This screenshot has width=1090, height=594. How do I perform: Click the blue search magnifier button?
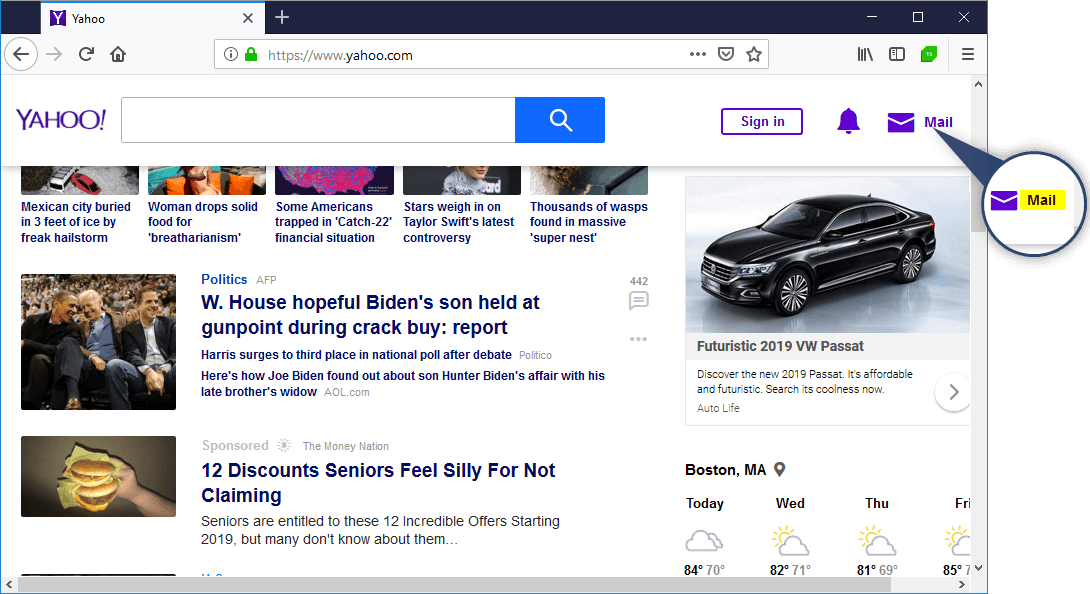coord(560,120)
